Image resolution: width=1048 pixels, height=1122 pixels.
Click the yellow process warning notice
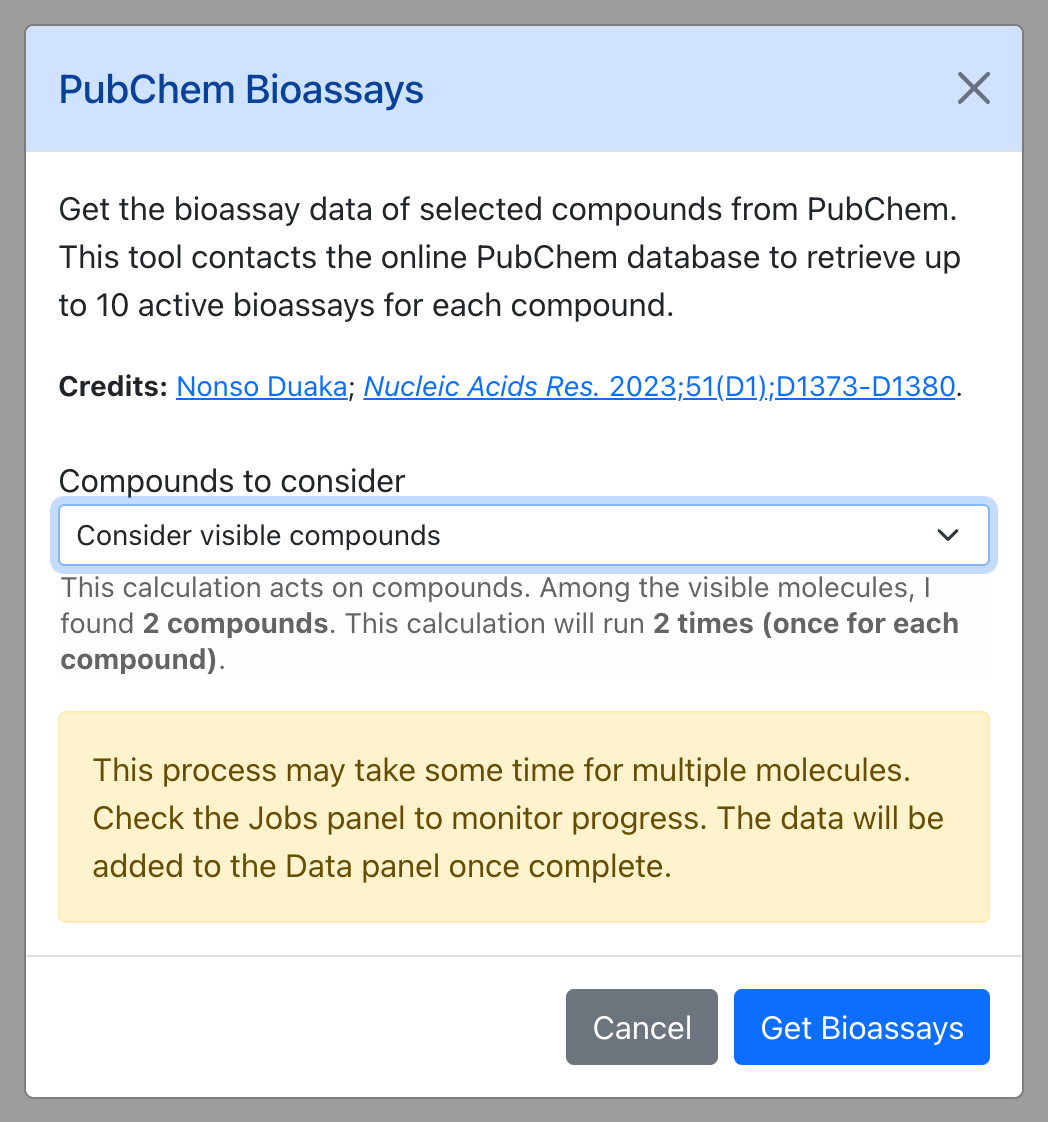click(524, 816)
